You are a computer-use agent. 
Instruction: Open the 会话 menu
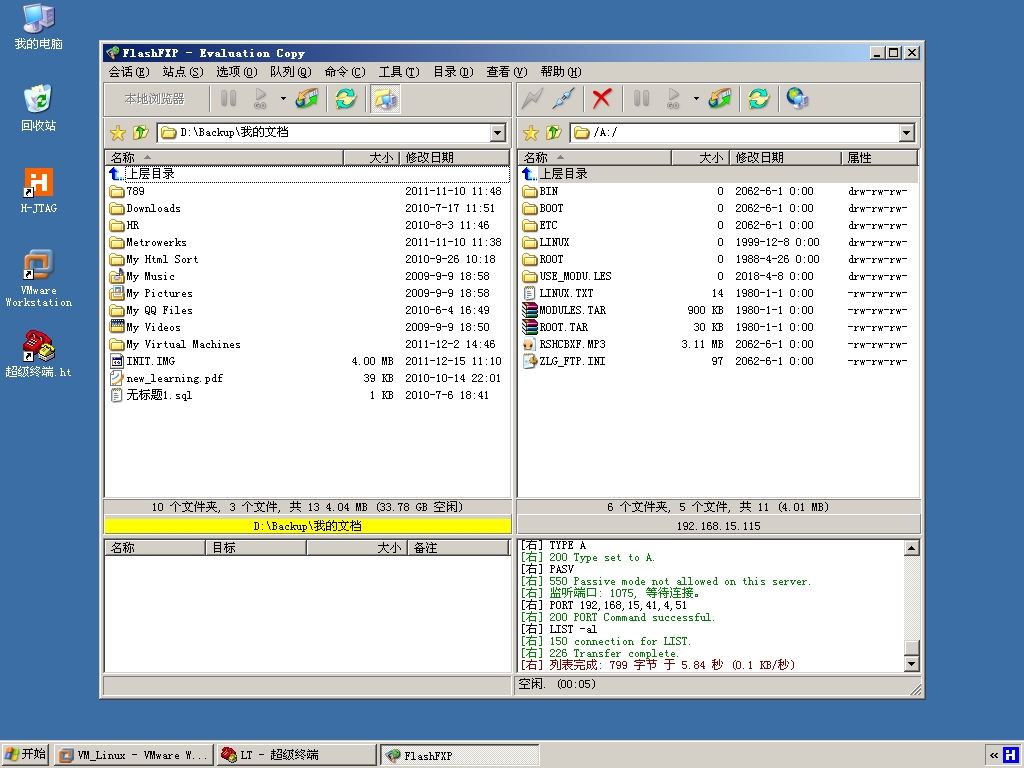(x=129, y=72)
